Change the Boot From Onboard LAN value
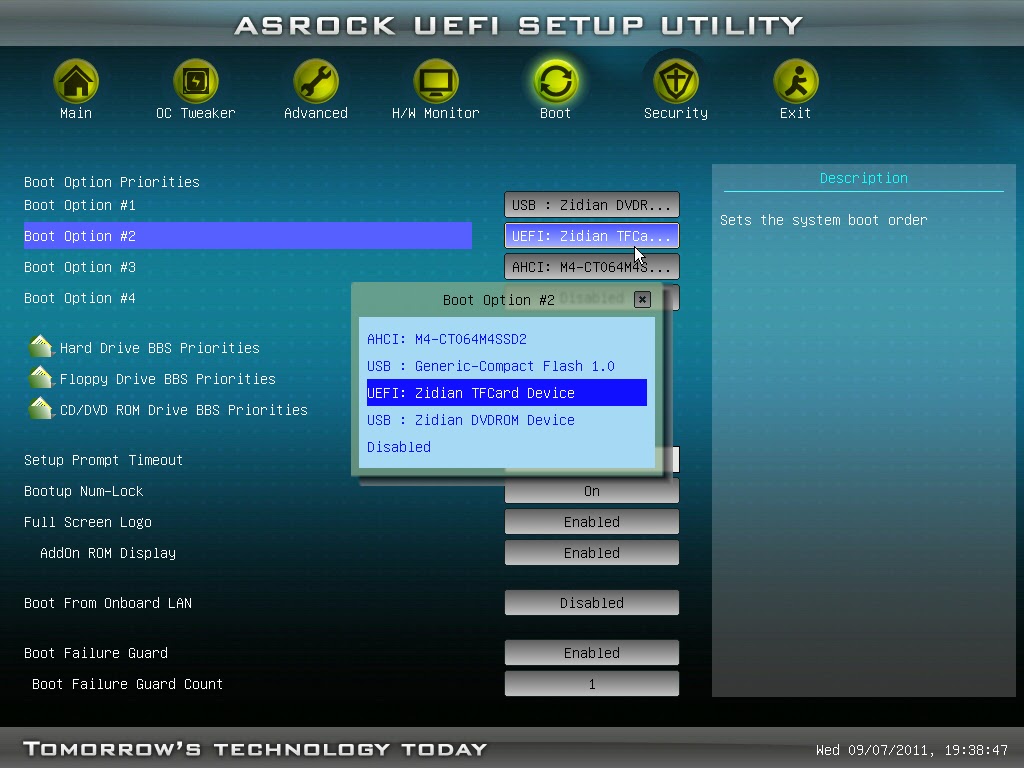 (x=592, y=603)
